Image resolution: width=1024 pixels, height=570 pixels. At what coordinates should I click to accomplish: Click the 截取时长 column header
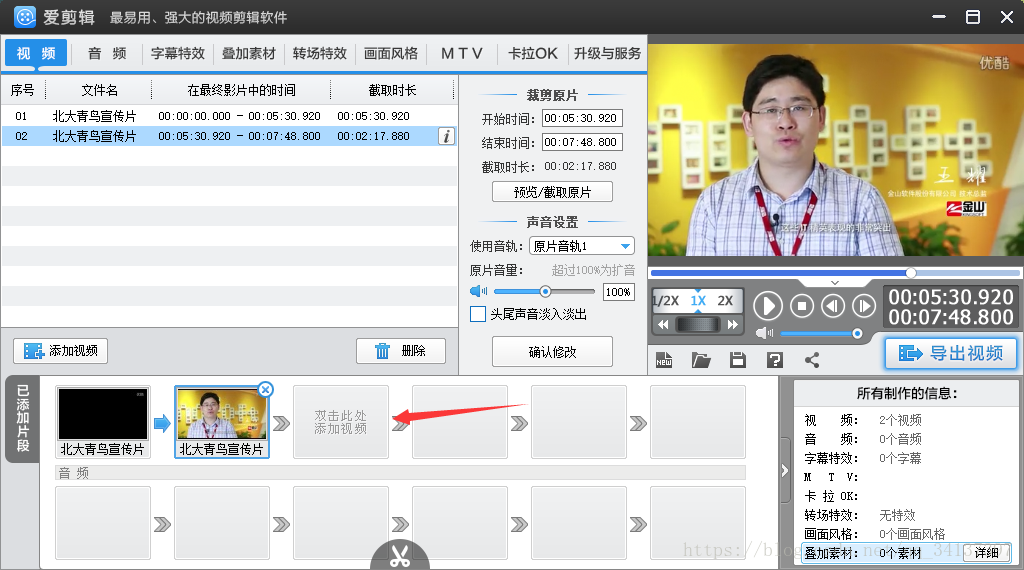(x=392, y=90)
